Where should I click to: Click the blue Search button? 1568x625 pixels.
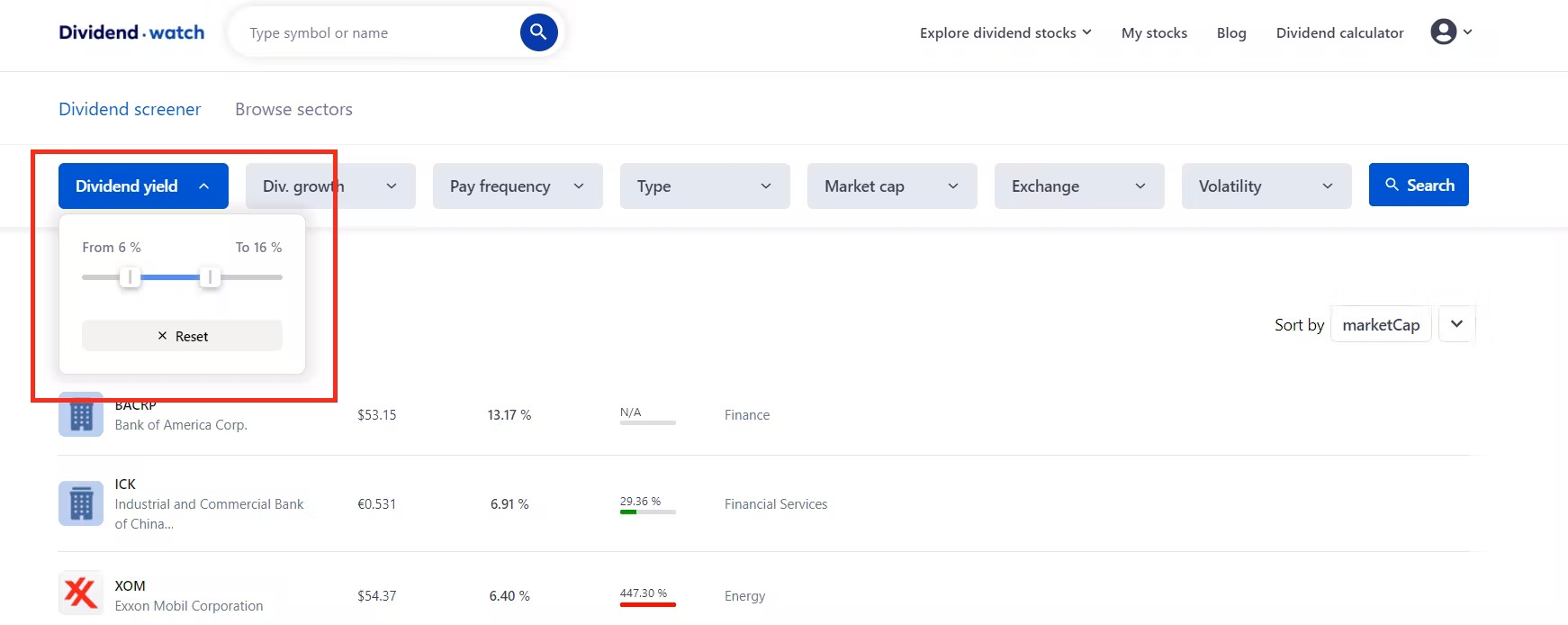[1419, 185]
